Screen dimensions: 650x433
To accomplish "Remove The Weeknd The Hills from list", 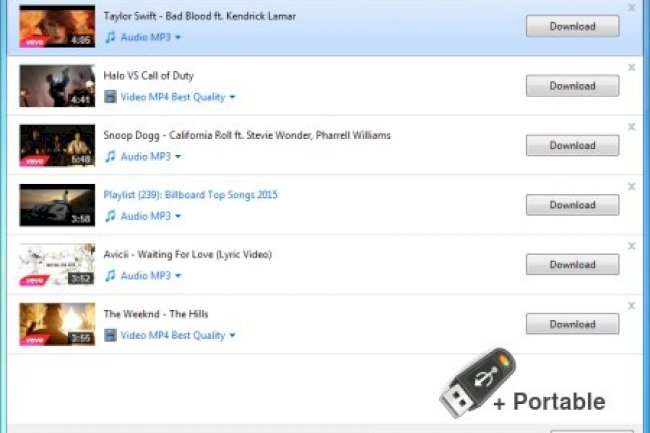I will click(631, 306).
